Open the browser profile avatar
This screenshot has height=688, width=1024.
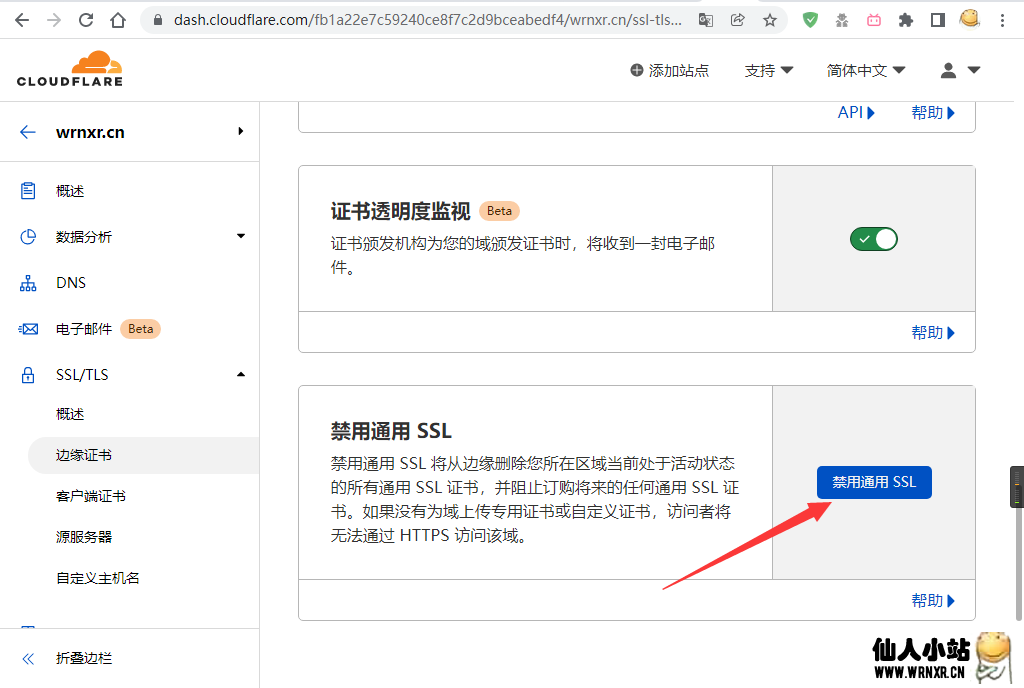click(x=970, y=20)
